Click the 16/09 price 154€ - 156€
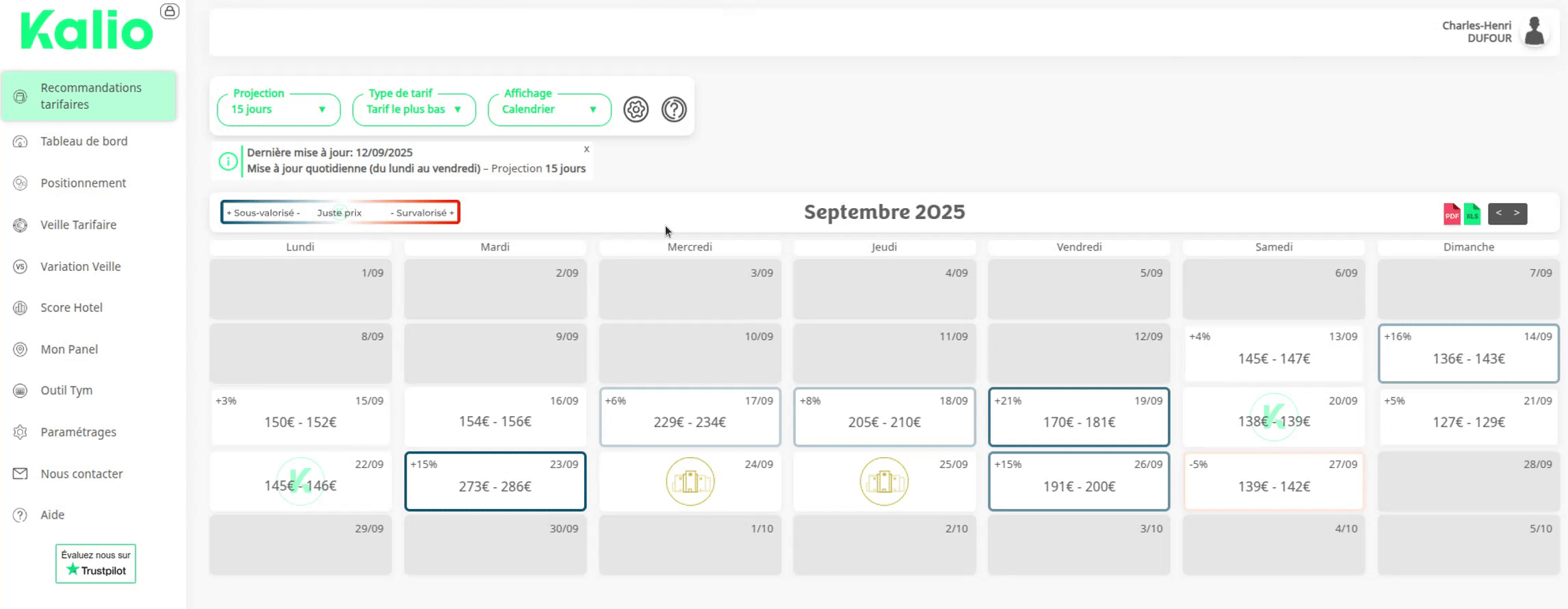Viewport: 1568px width, 609px height. [495, 422]
